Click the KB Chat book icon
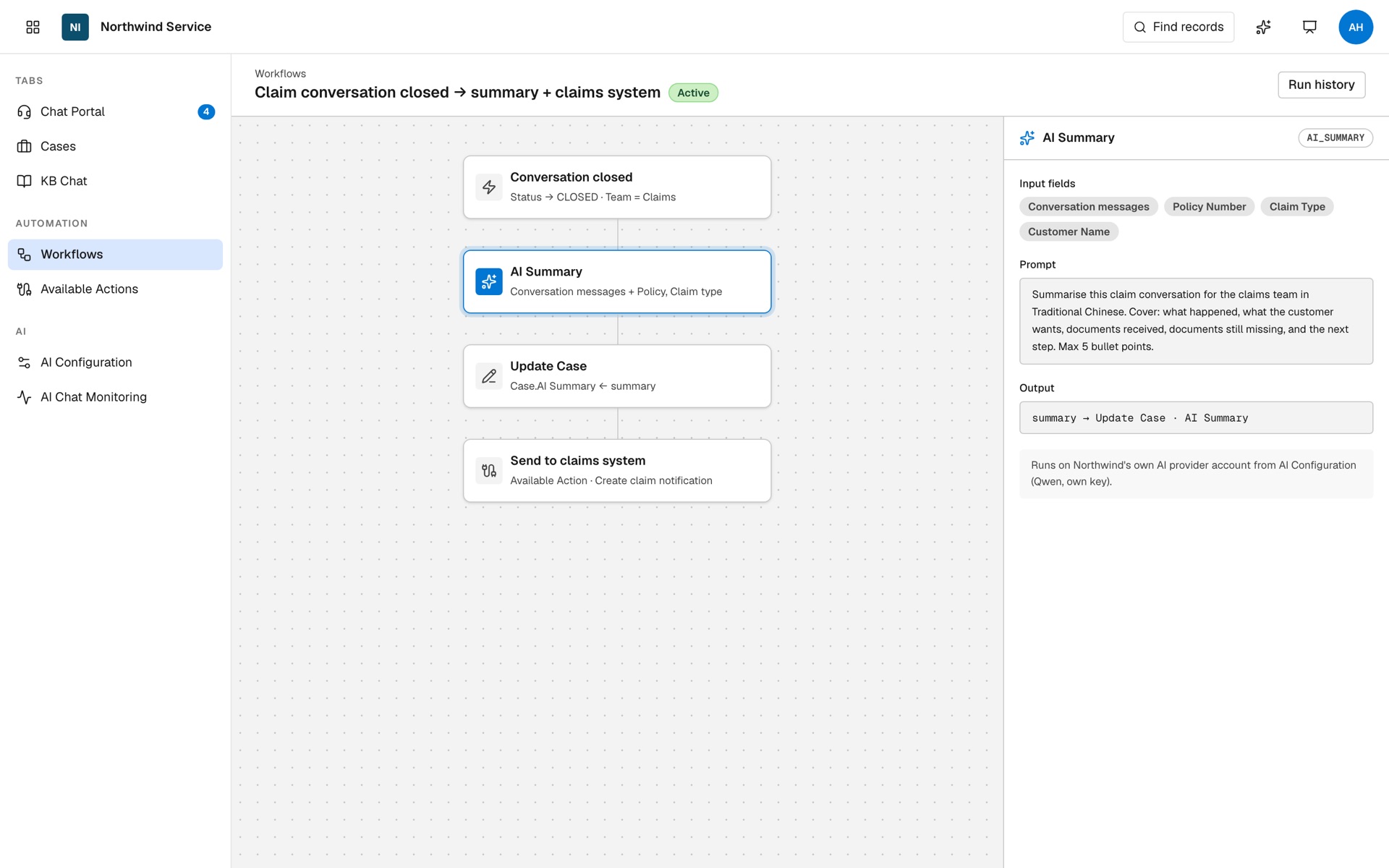 pyautogui.click(x=24, y=181)
